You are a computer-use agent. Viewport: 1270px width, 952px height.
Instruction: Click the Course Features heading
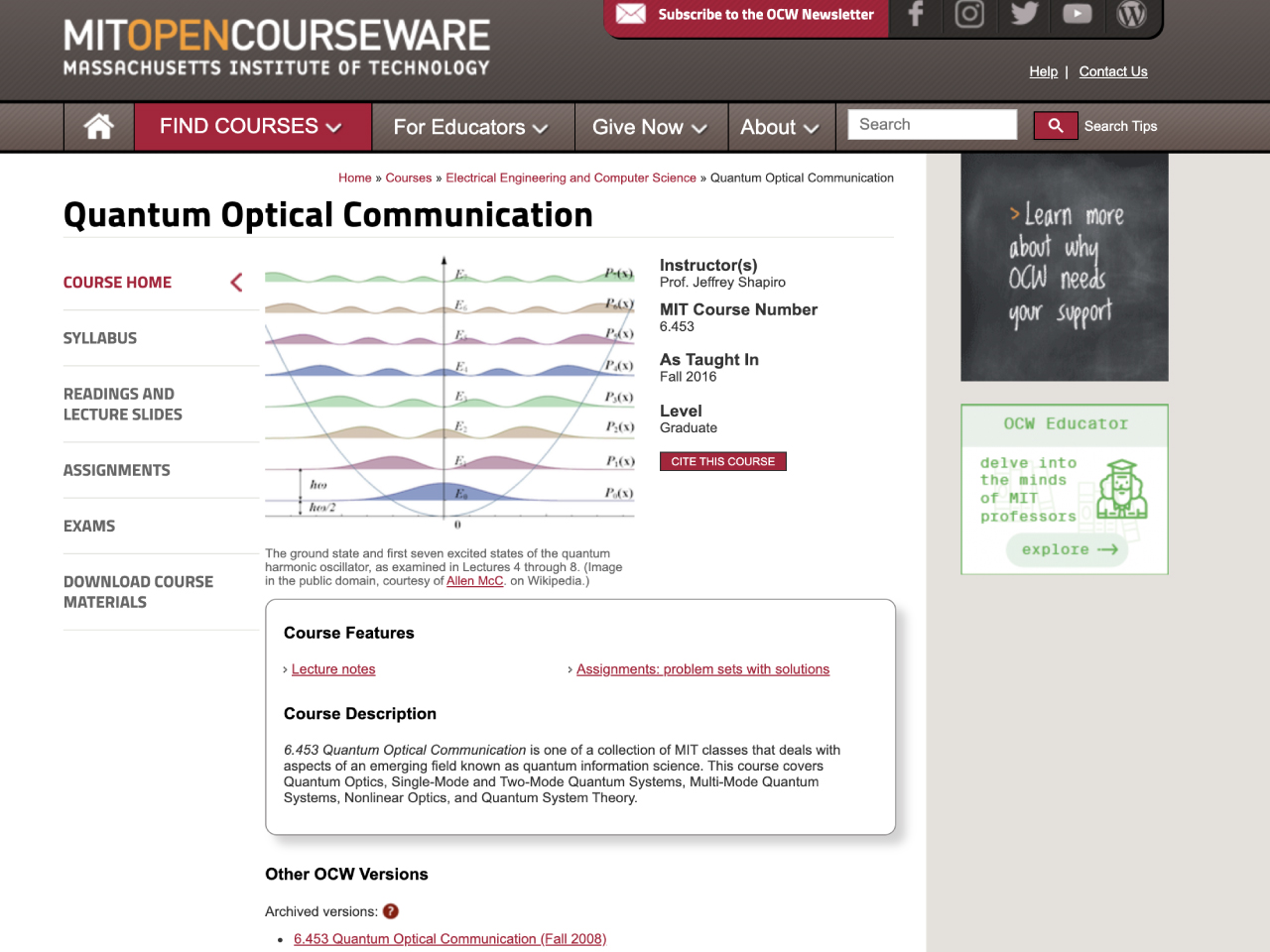click(349, 634)
